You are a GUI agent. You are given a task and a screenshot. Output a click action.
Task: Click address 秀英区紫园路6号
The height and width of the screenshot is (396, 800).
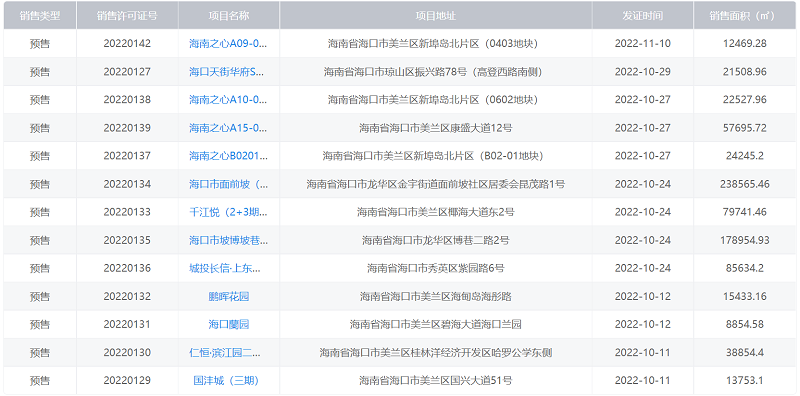(x=436, y=268)
